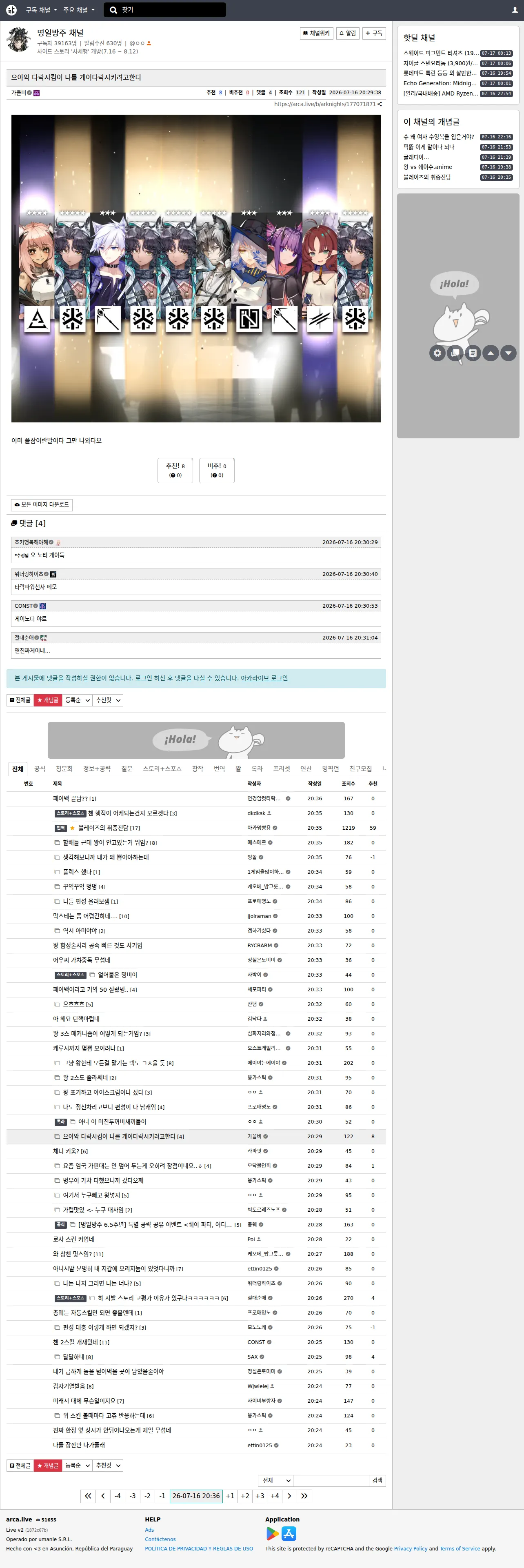Click the 26-07-16 20:36 current page marker

click(196, 1496)
